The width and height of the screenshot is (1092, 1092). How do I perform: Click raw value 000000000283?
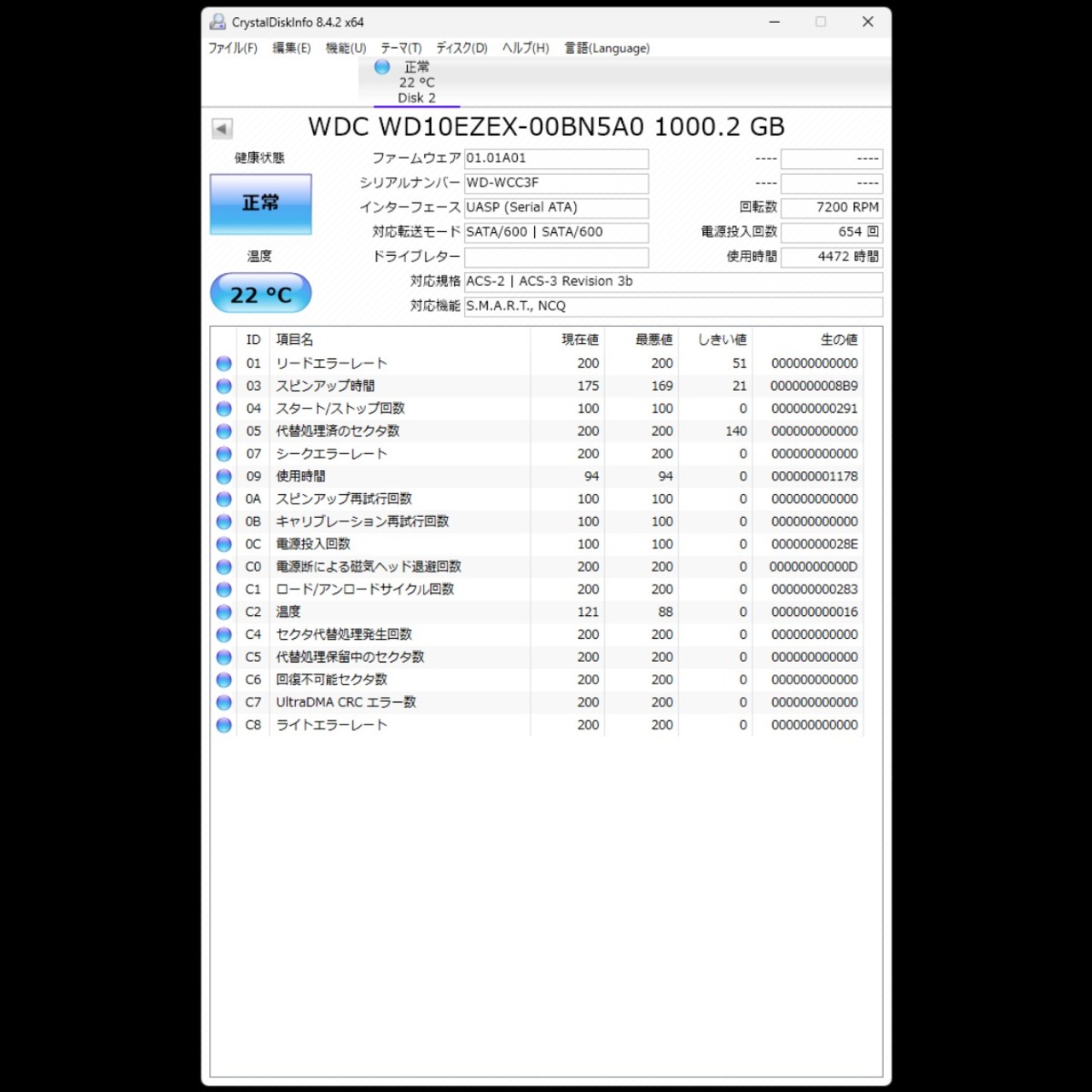[x=814, y=590]
